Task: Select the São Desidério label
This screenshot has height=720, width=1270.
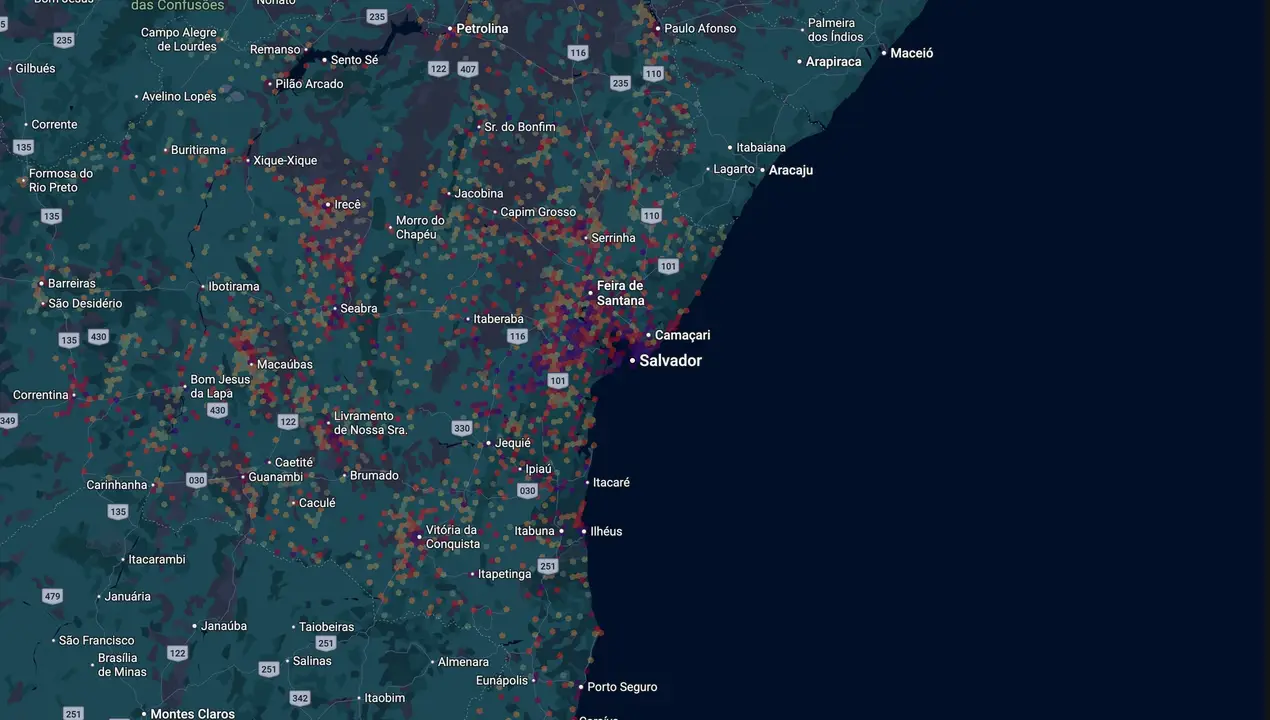Action: (85, 303)
